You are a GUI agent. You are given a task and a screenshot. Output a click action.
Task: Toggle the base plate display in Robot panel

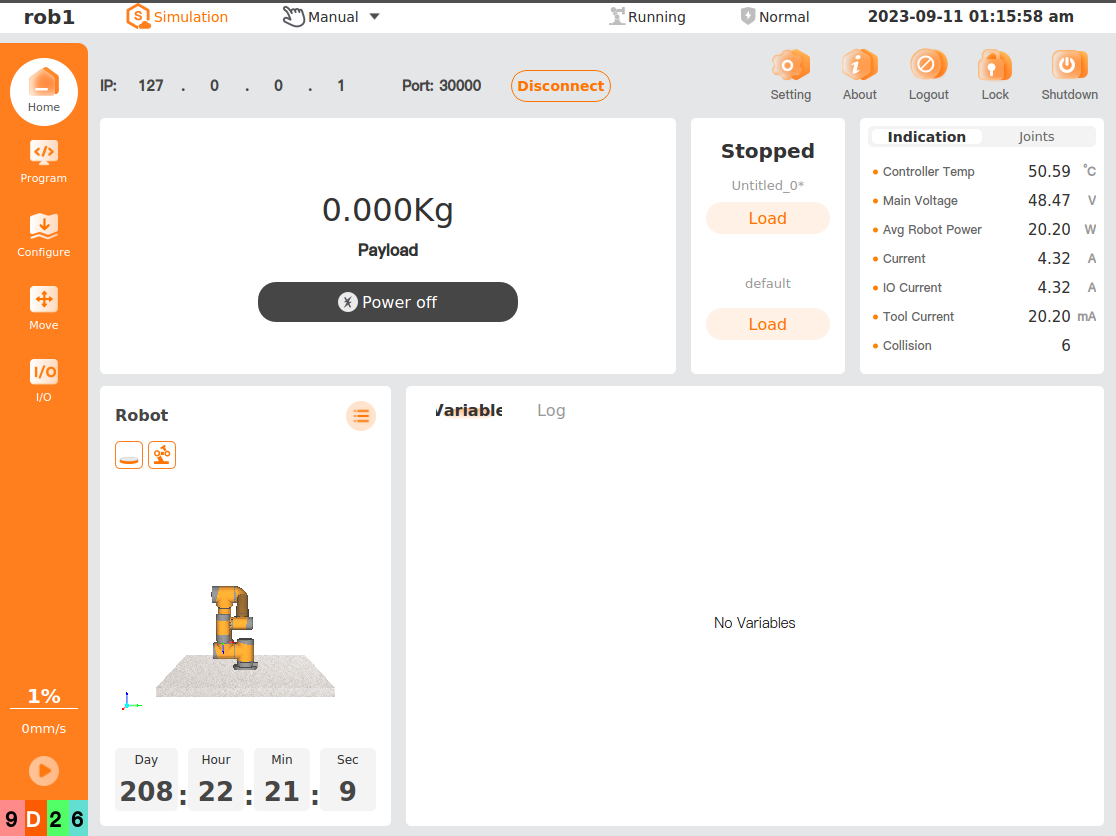128,455
